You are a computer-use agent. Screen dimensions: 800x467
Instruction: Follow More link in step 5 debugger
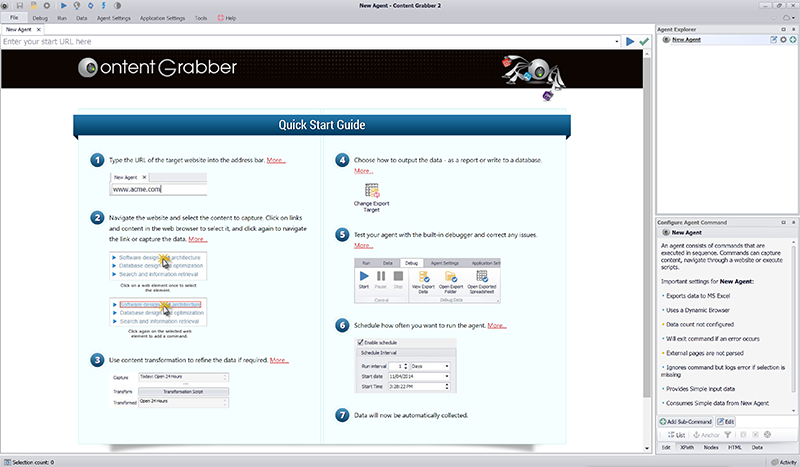click(x=363, y=245)
